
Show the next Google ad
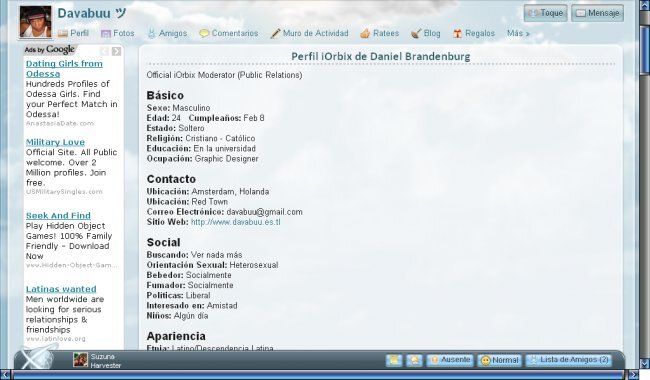click(116, 51)
